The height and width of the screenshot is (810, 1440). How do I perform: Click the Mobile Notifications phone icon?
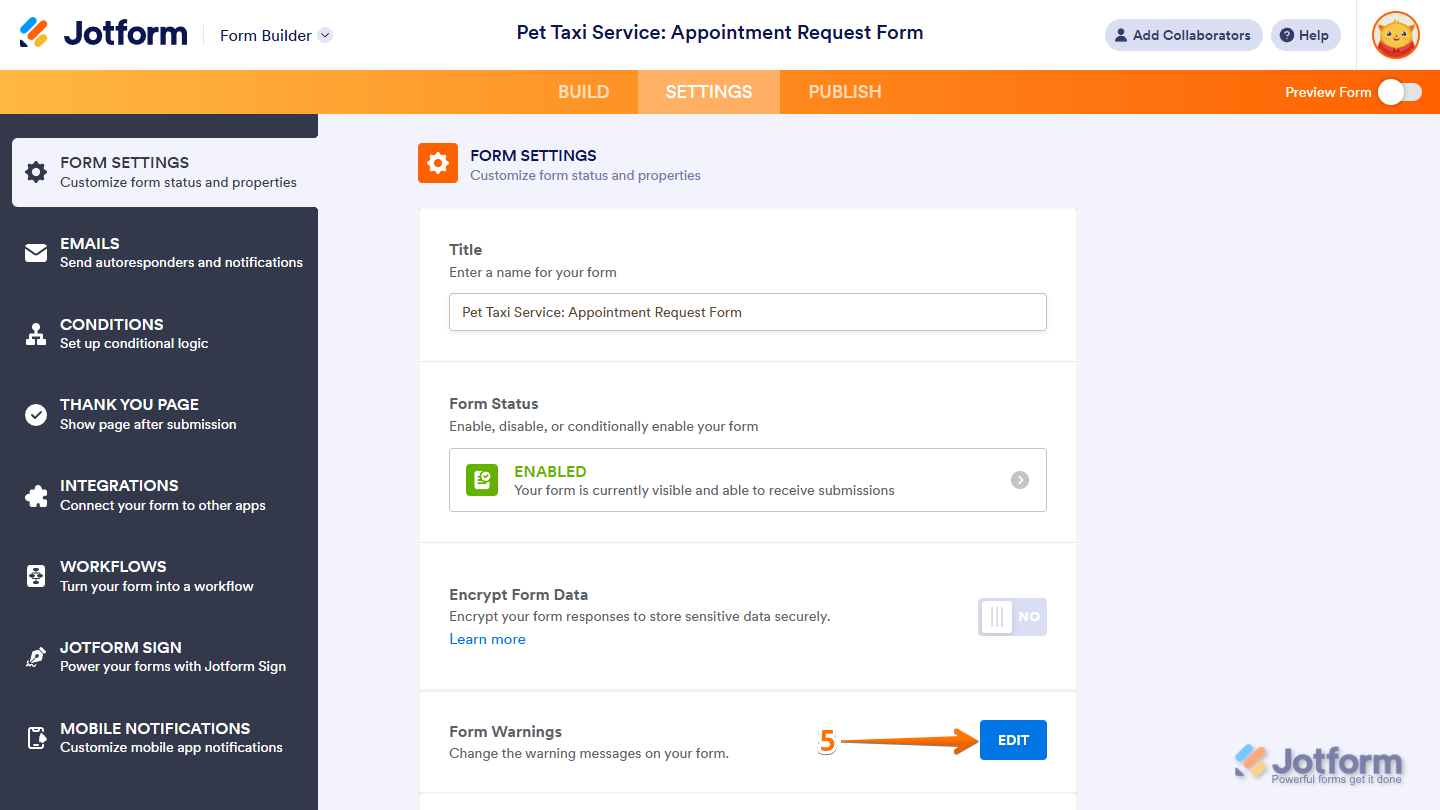point(36,738)
